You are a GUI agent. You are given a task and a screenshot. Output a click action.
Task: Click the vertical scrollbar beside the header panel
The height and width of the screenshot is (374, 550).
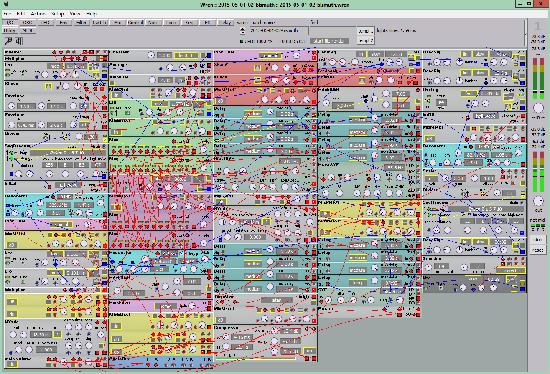[525, 32]
